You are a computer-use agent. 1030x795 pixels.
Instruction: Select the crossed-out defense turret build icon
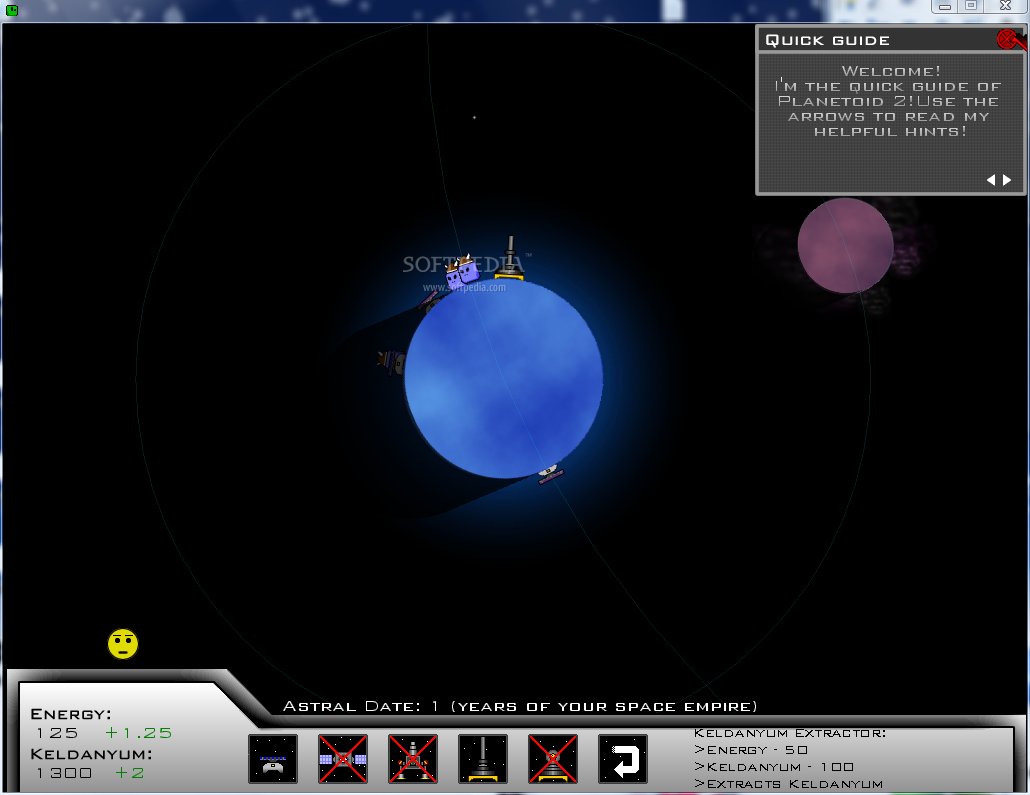pos(552,759)
